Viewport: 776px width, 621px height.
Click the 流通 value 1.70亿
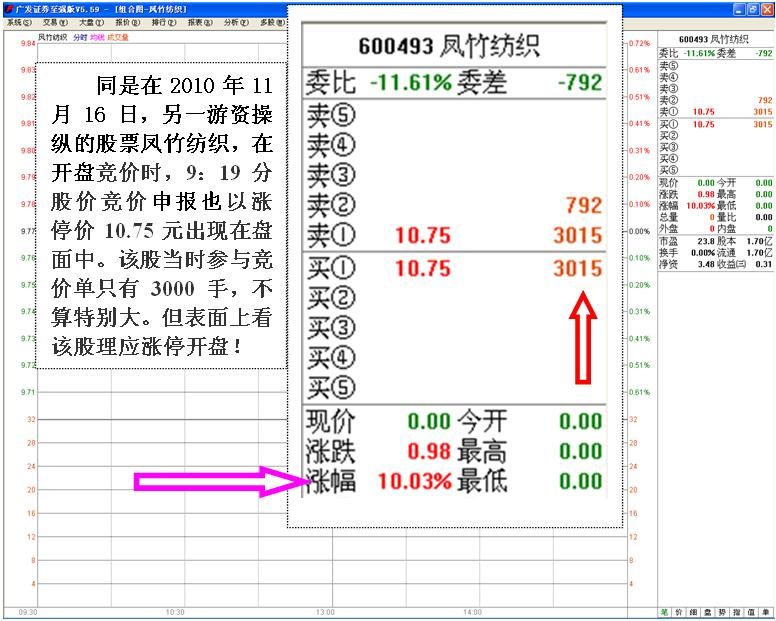coord(760,253)
